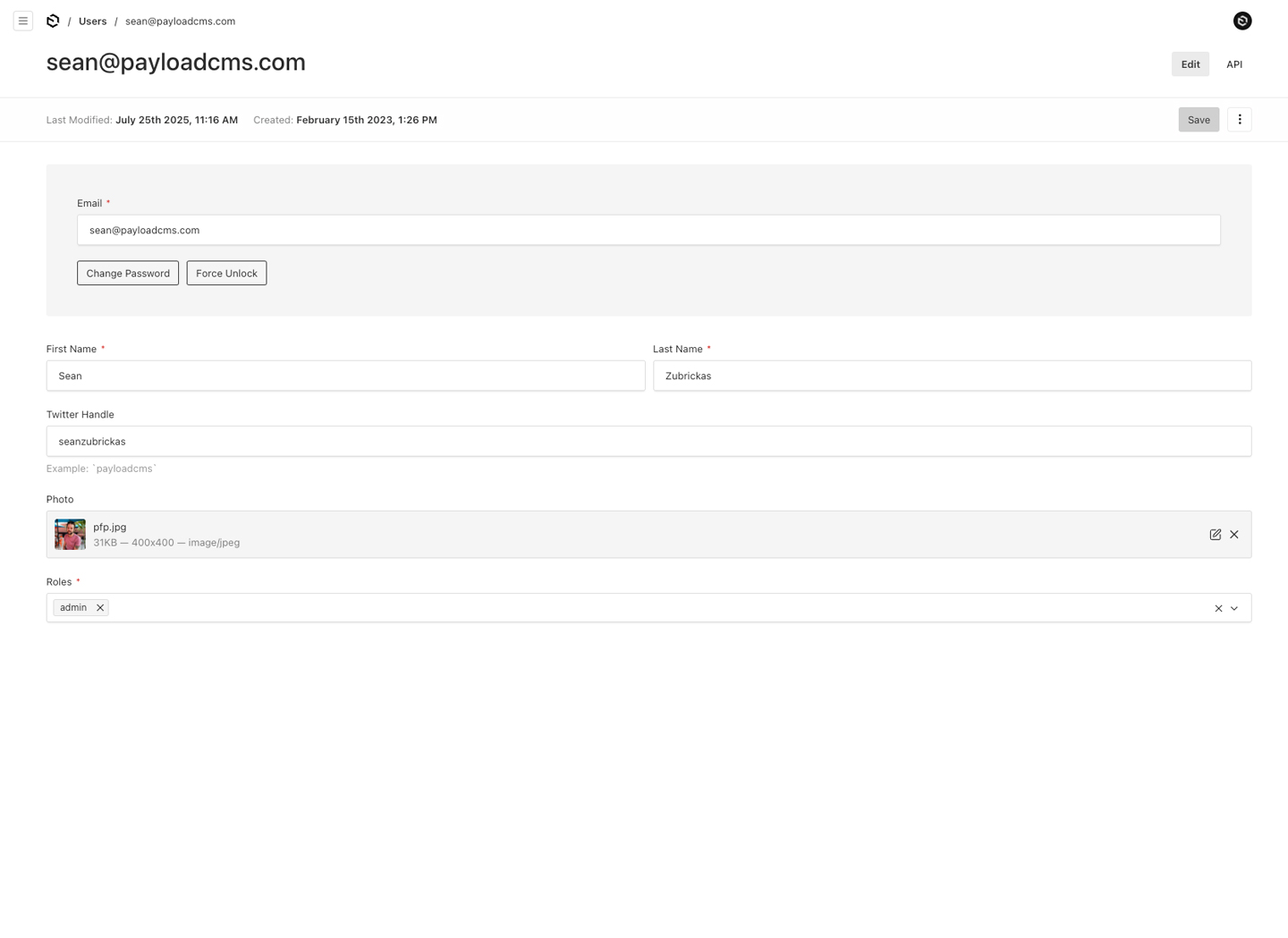1288x938 pixels.
Task: Focus the Twitter Handle field
Action: click(648, 441)
